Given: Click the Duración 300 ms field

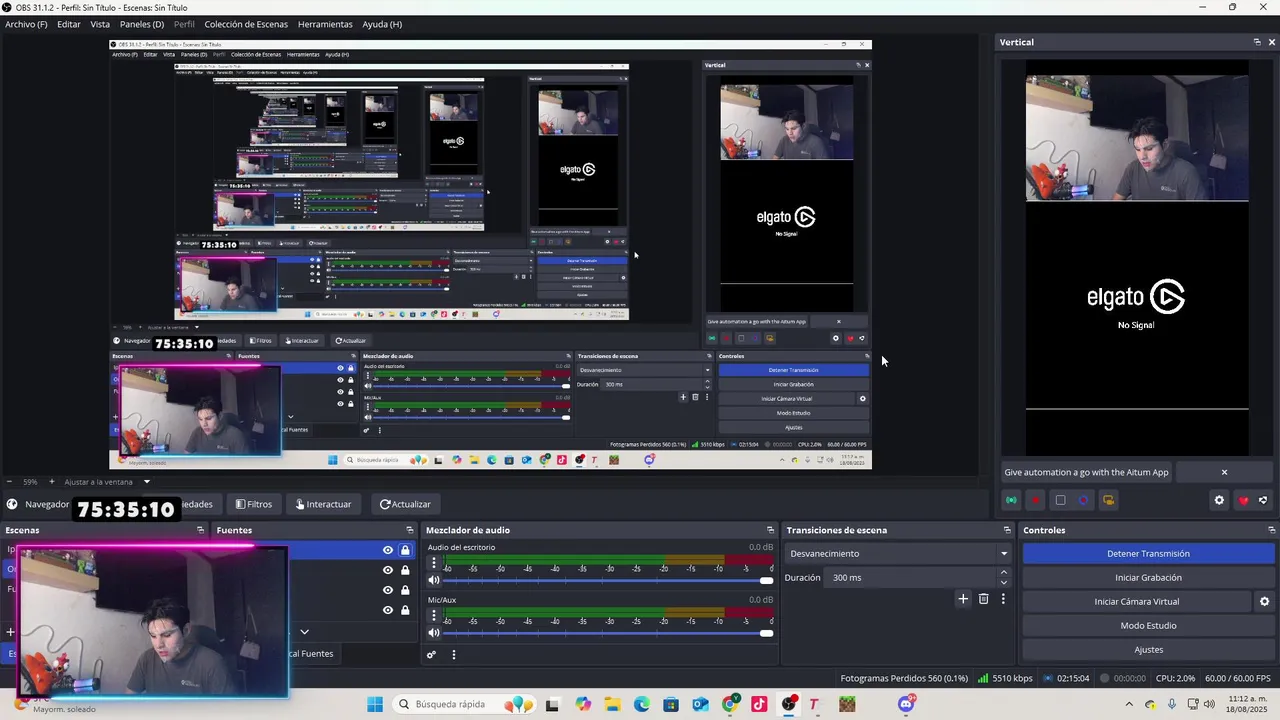Looking at the screenshot, I should coord(912,578).
